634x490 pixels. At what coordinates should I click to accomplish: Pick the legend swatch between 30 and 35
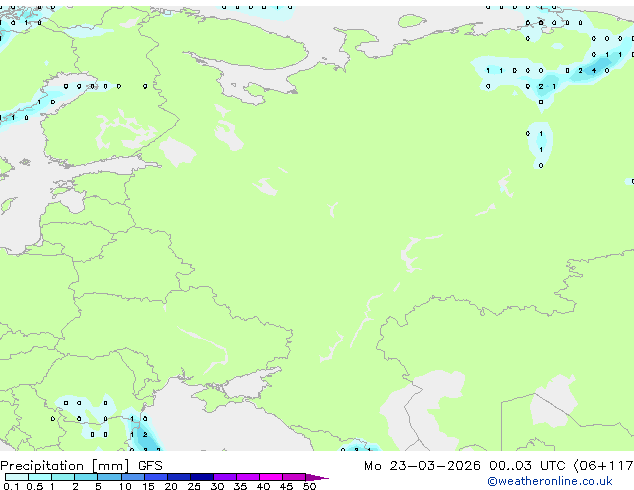[225, 477]
